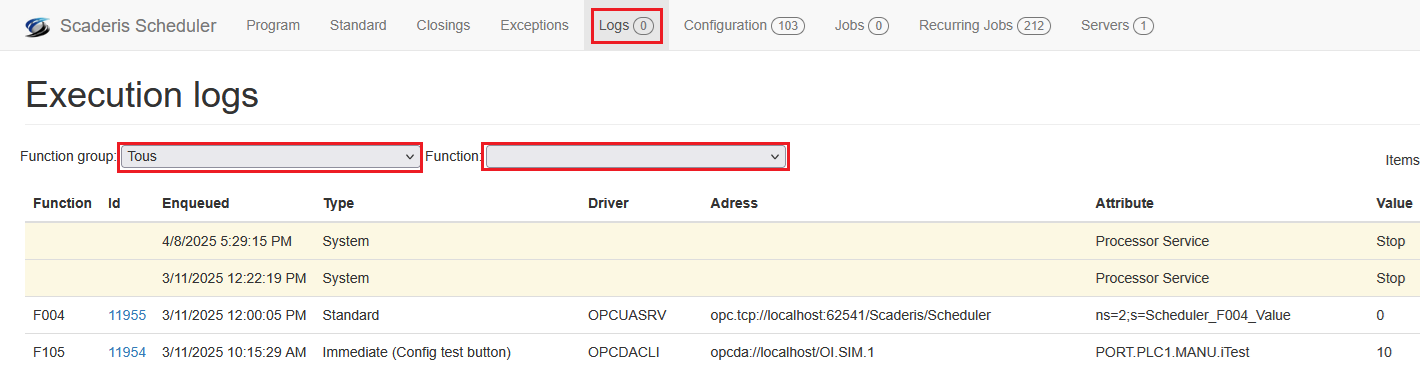
Task: Click timestamp 3/11/2025 12:00:05 PM
Action: click(234, 315)
